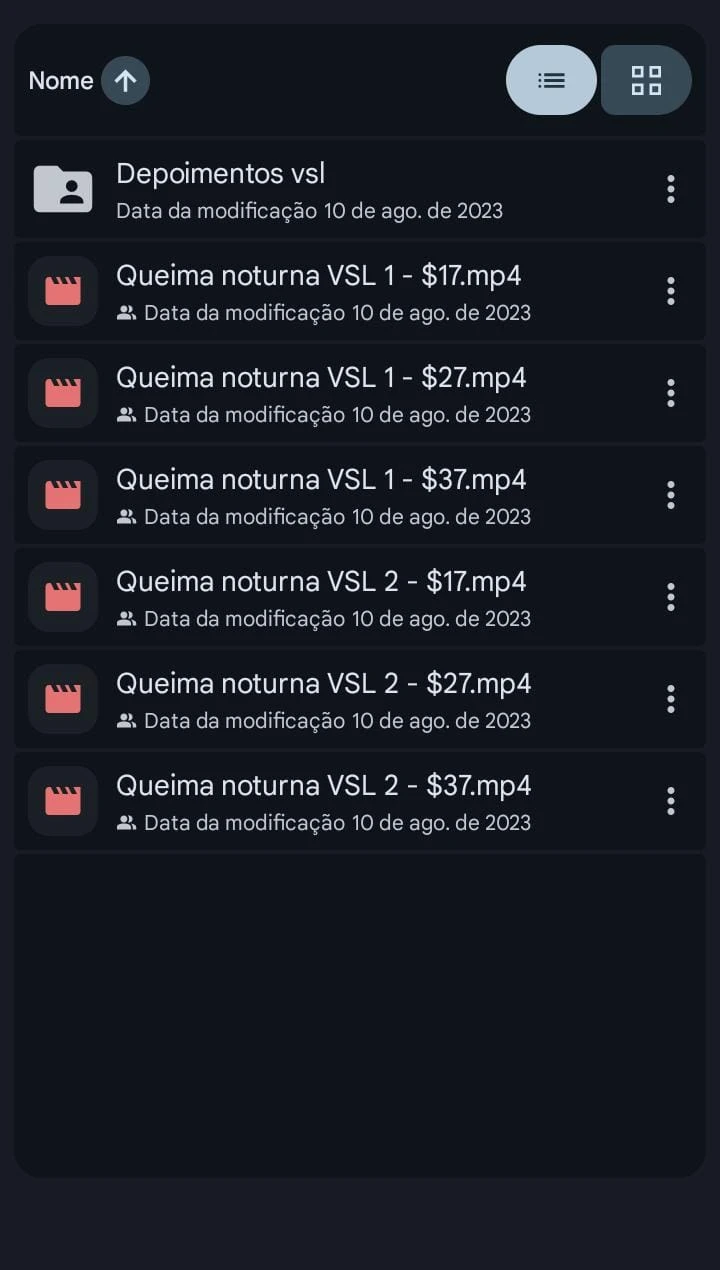The width and height of the screenshot is (720, 1270).
Task: Switch to grid view layout
Action: click(646, 80)
